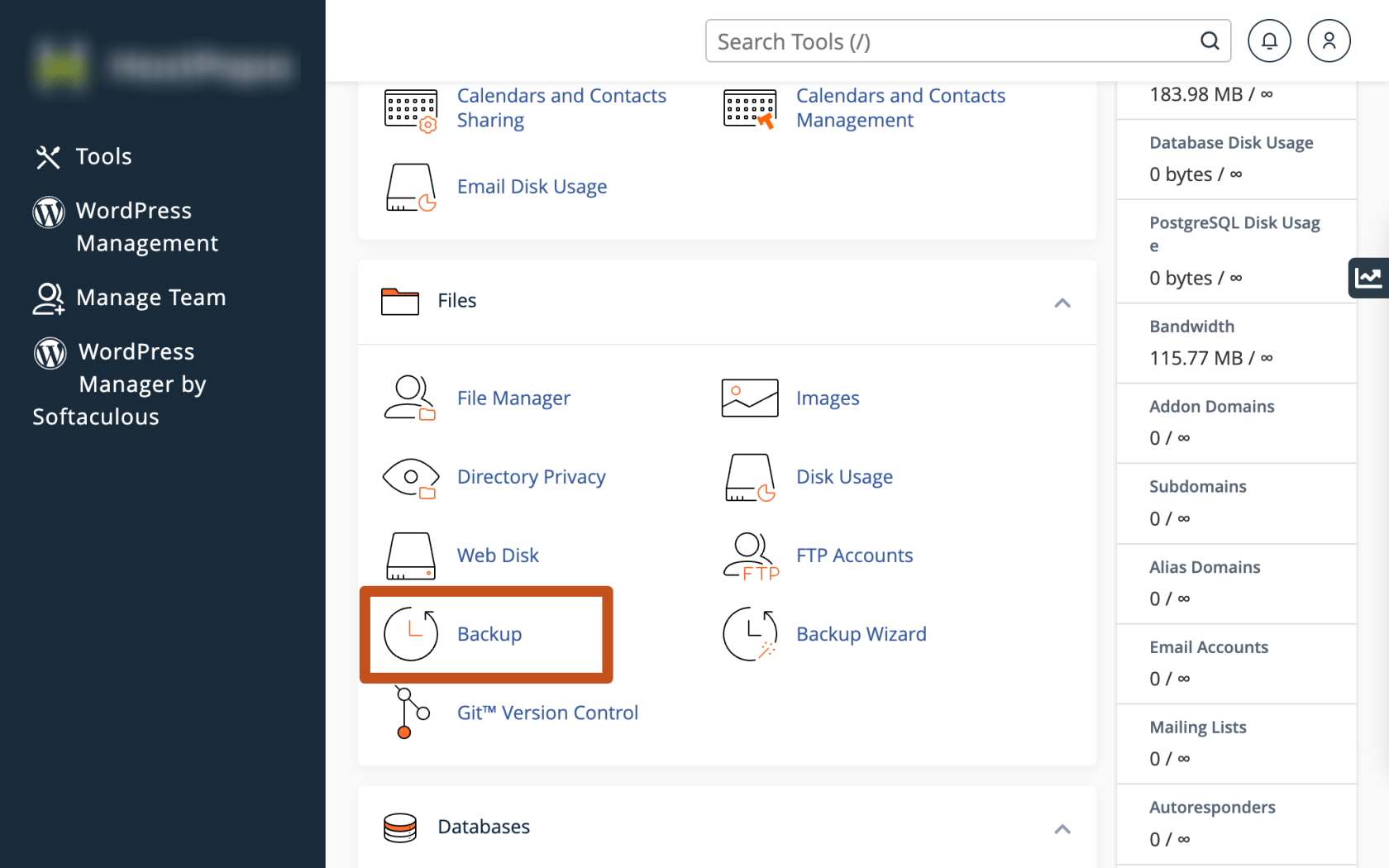Open the user account icon
The width and height of the screenshot is (1389, 868).
(1329, 40)
